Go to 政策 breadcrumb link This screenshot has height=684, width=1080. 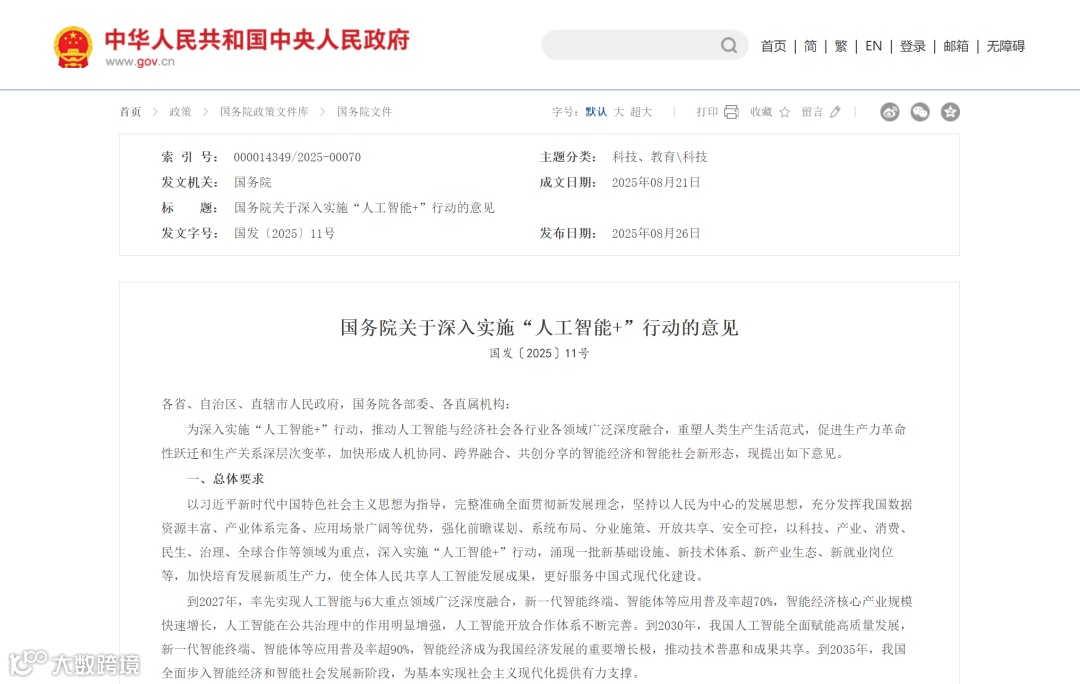(180, 112)
